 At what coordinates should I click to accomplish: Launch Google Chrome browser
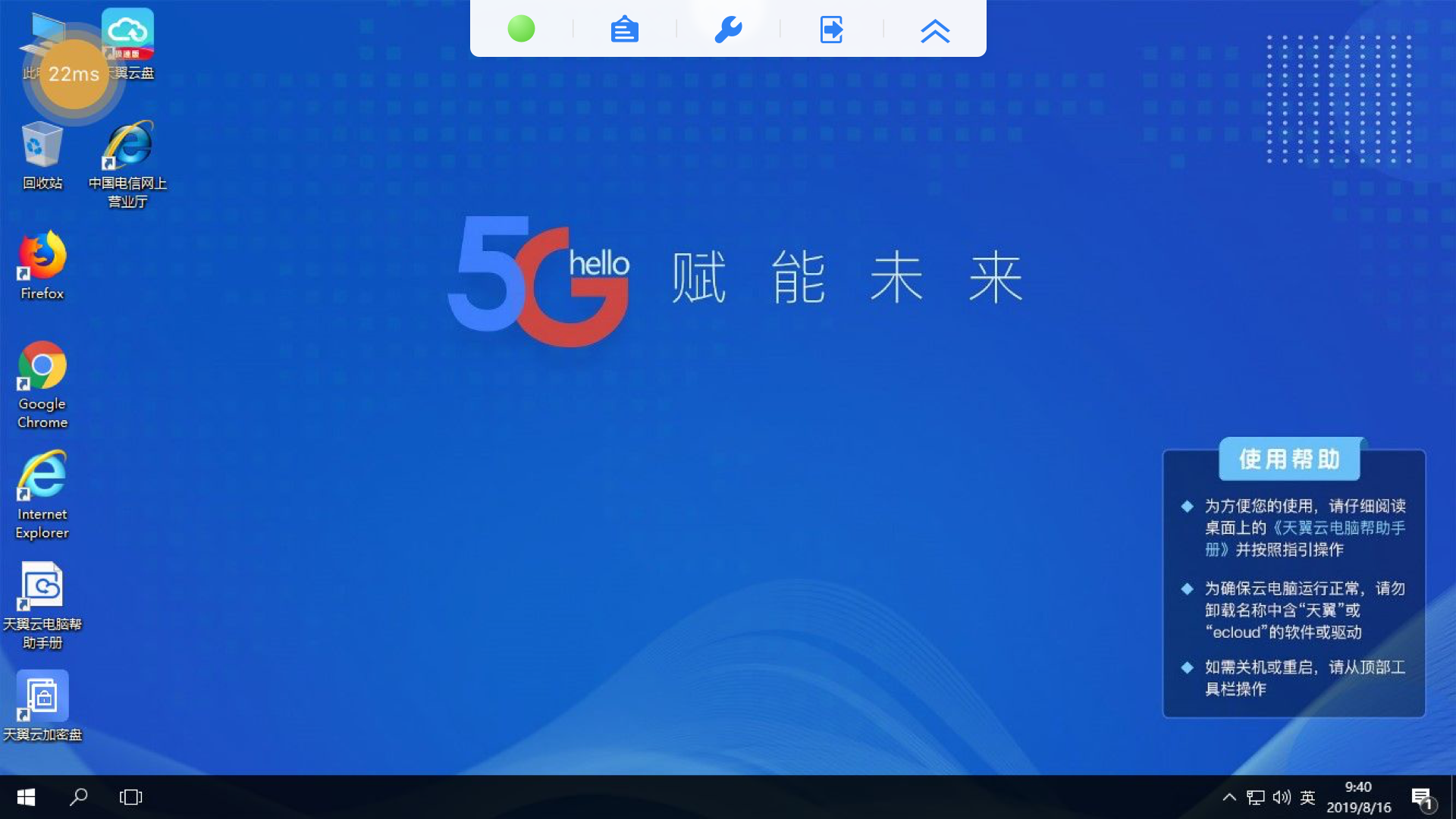(x=42, y=385)
